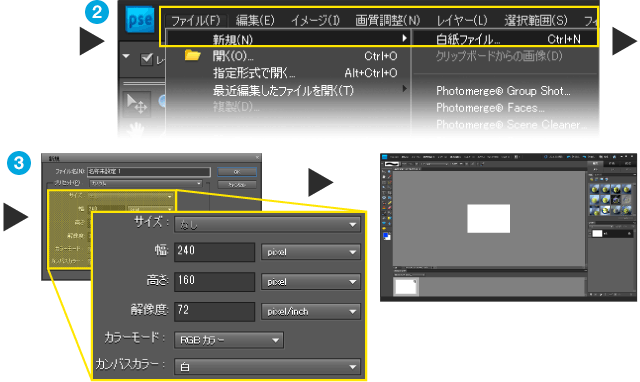Select the Move tool icon

tap(137, 104)
